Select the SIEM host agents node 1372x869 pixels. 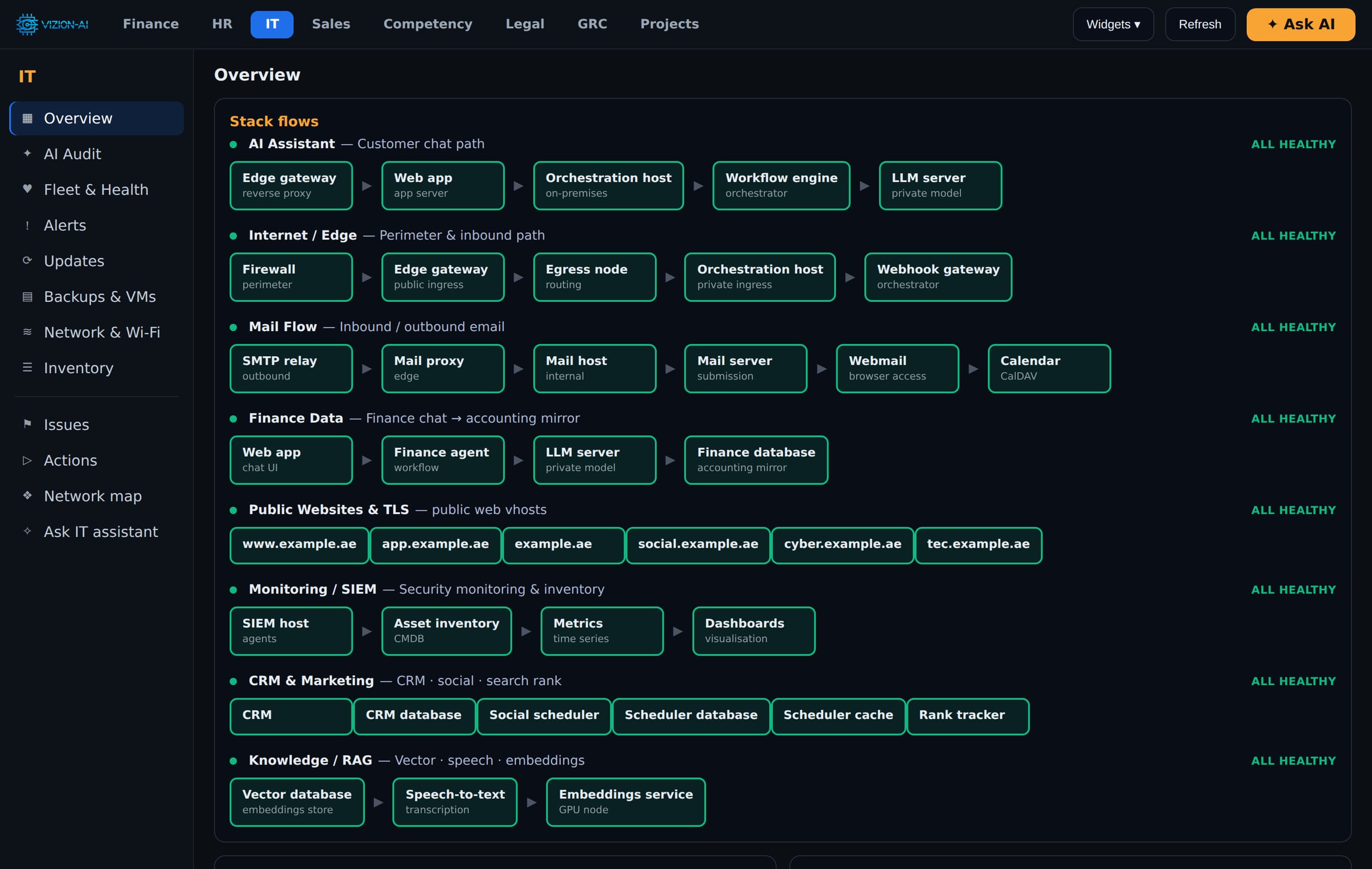(291, 631)
